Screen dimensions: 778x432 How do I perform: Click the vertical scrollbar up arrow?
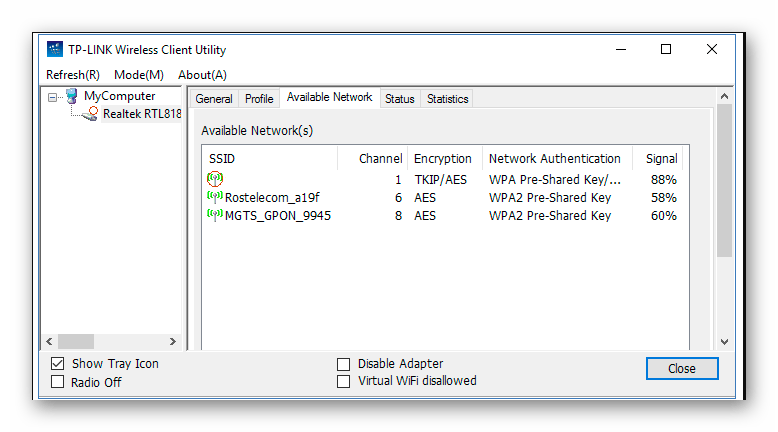(x=724, y=96)
